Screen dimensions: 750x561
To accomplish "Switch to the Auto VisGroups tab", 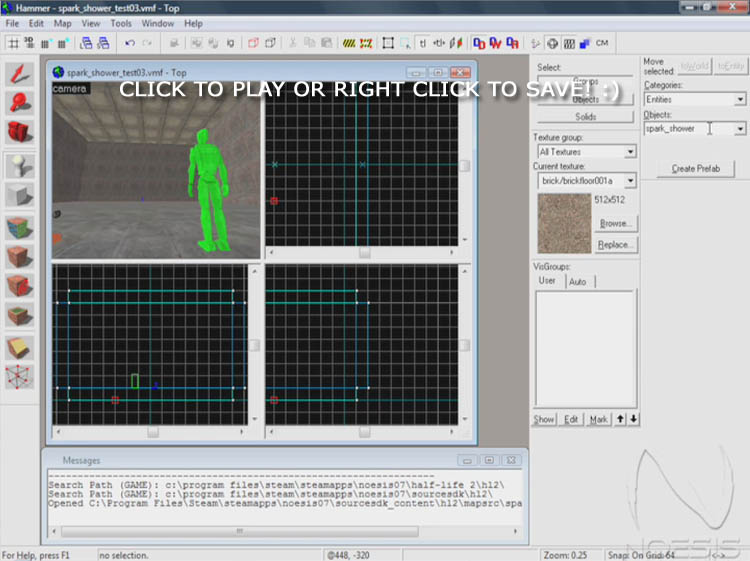I will pos(578,282).
